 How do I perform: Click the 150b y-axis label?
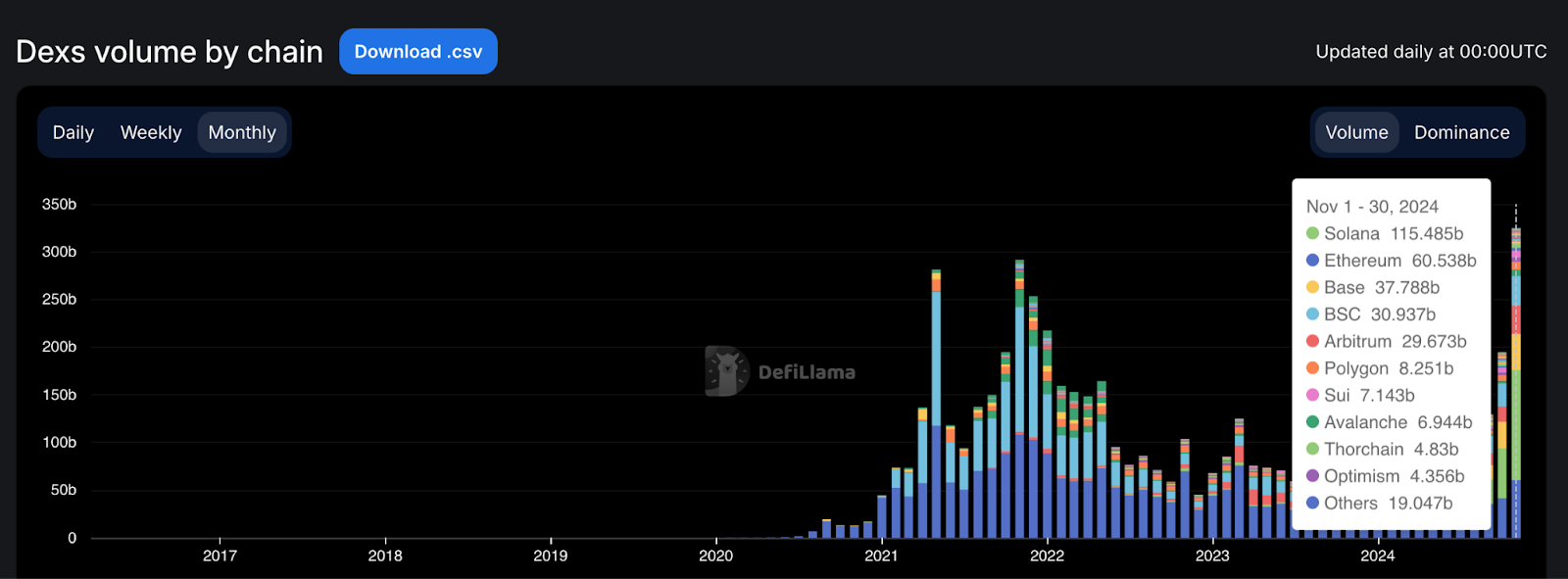(x=59, y=395)
